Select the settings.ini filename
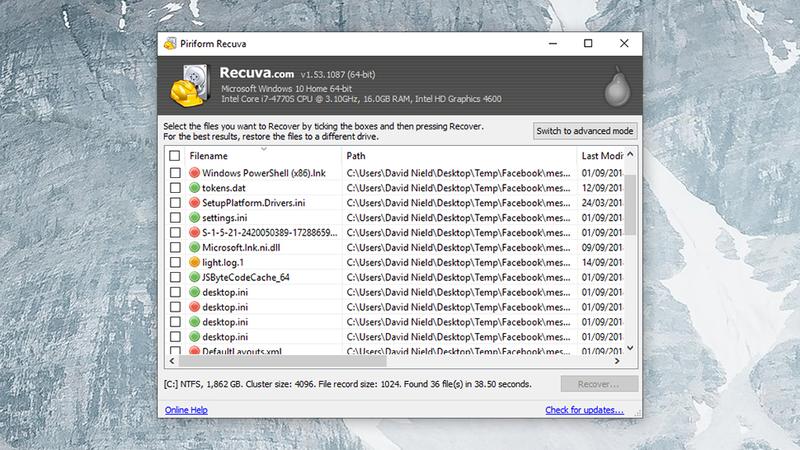The height and width of the screenshot is (450, 800). (x=224, y=217)
